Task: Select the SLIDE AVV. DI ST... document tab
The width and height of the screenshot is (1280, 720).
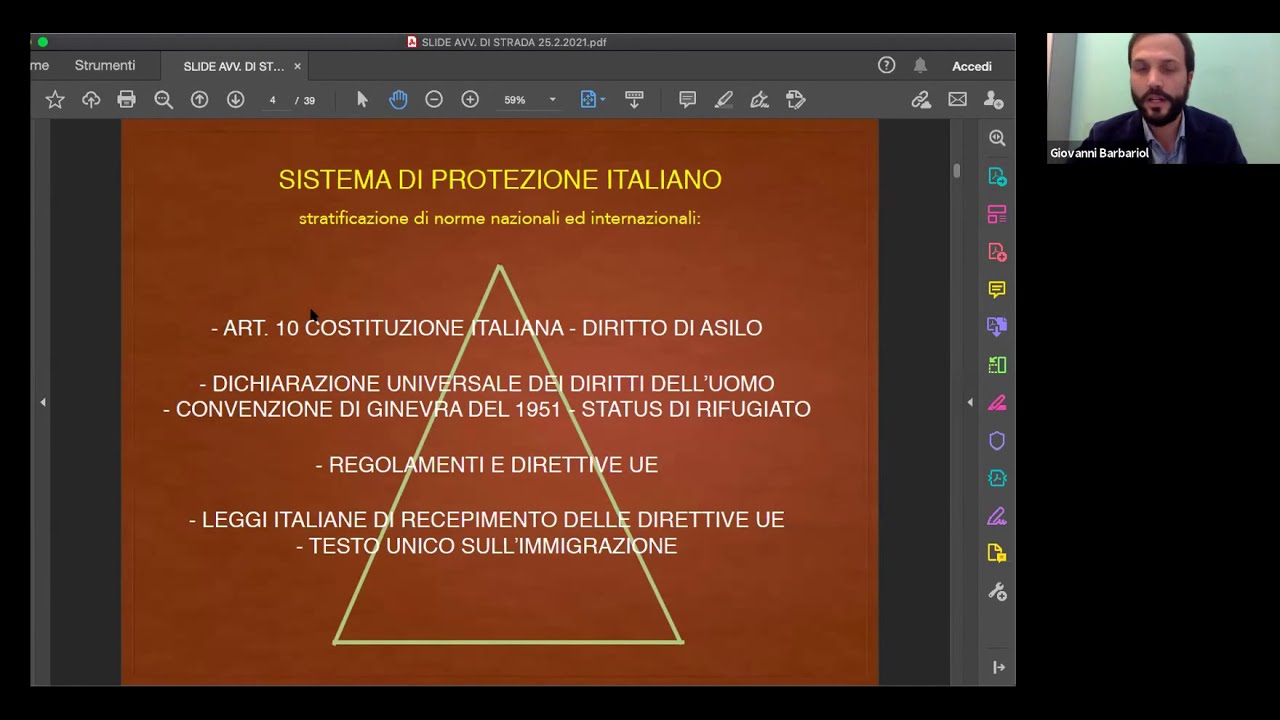Action: coord(233,66)
